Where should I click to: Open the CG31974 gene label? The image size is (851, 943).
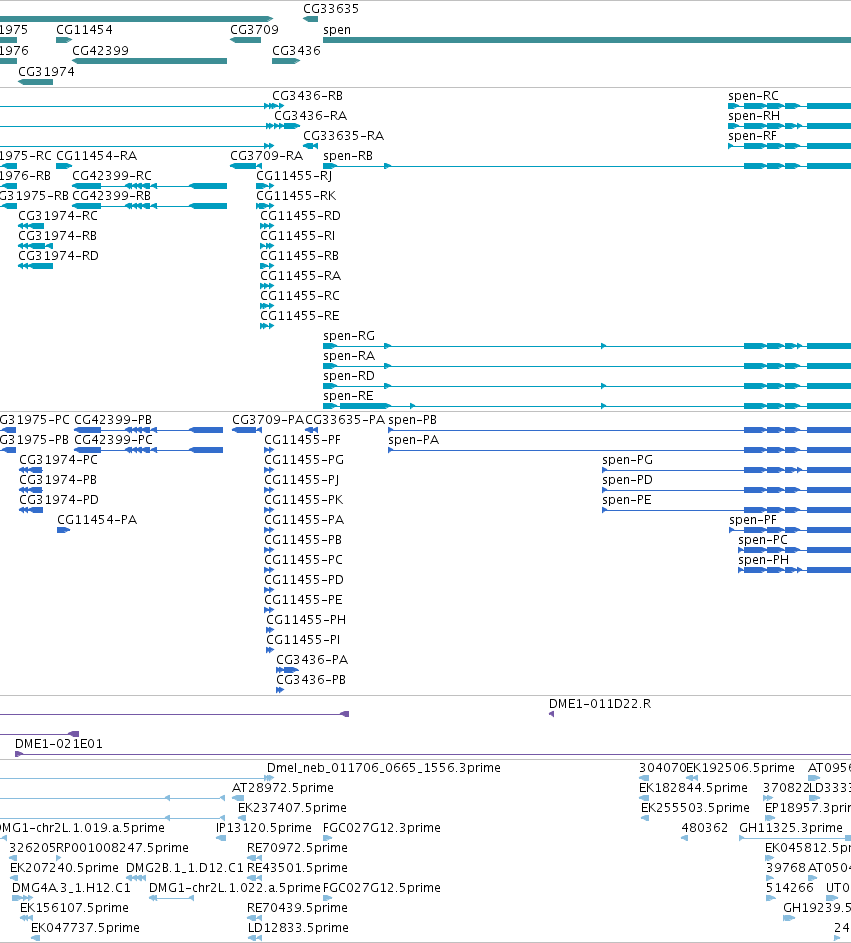click(46, 72)
